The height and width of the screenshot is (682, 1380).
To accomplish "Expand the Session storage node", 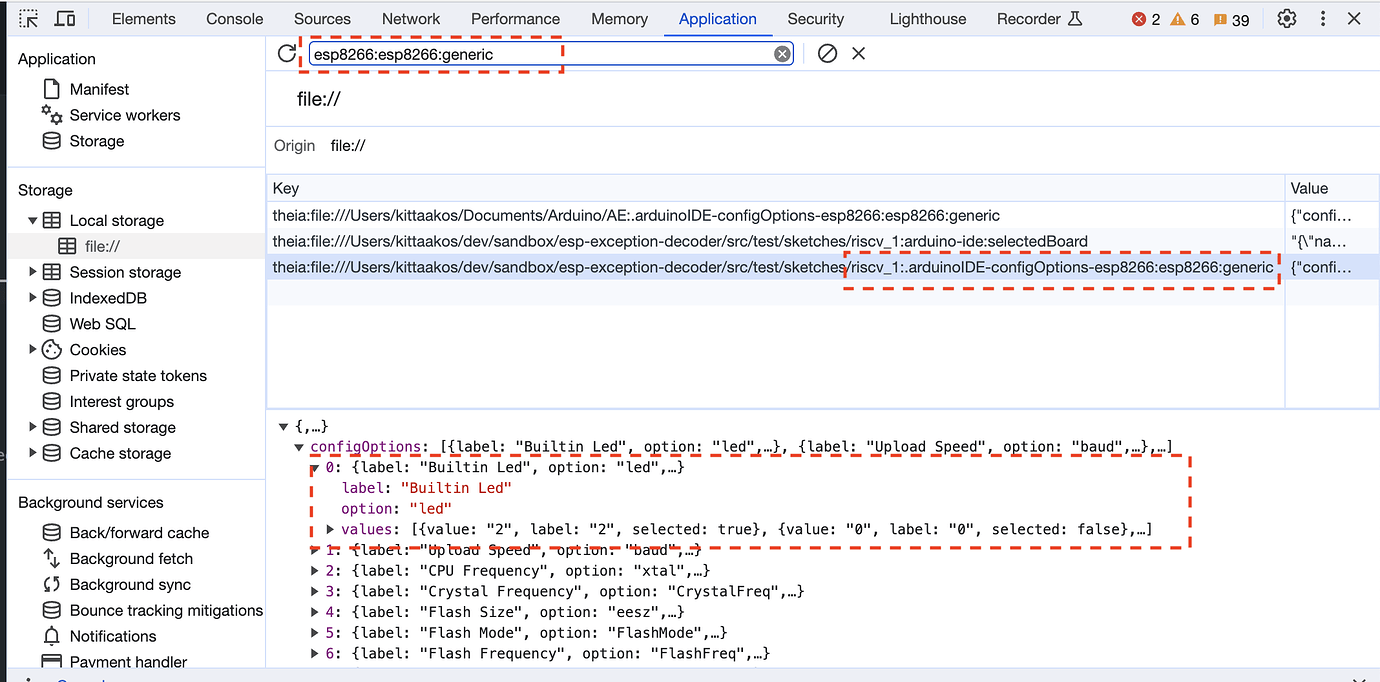I will pyautogui.click(x=31, y=272).
